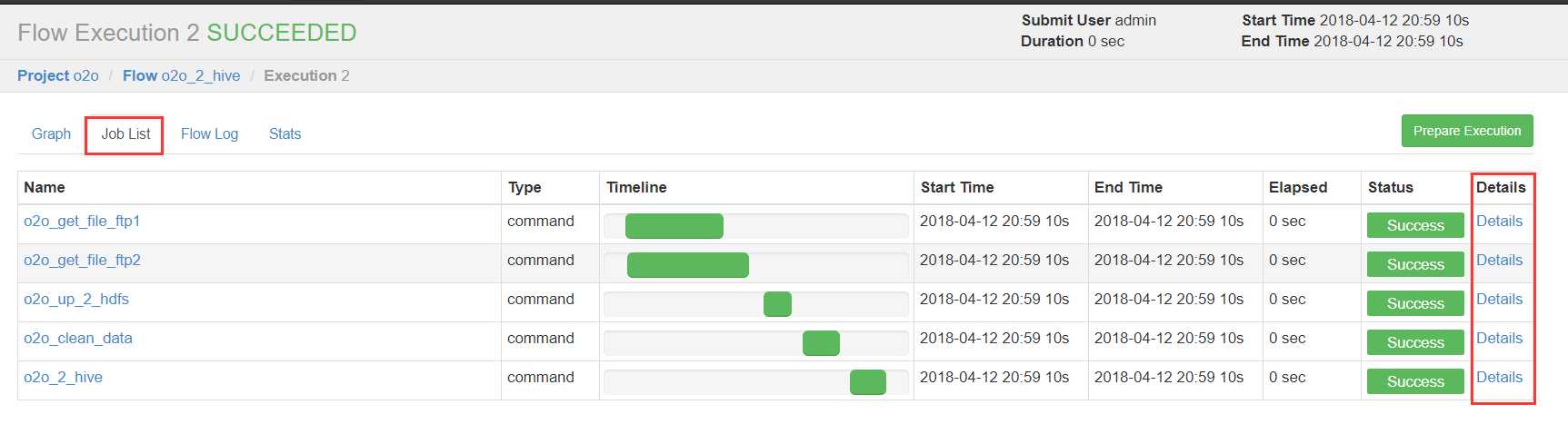Viewport: 1568px width, 444px height.
Task: Click timeline bar for o2o_up_2_hdfs
Action: click(x=777, y=304)
